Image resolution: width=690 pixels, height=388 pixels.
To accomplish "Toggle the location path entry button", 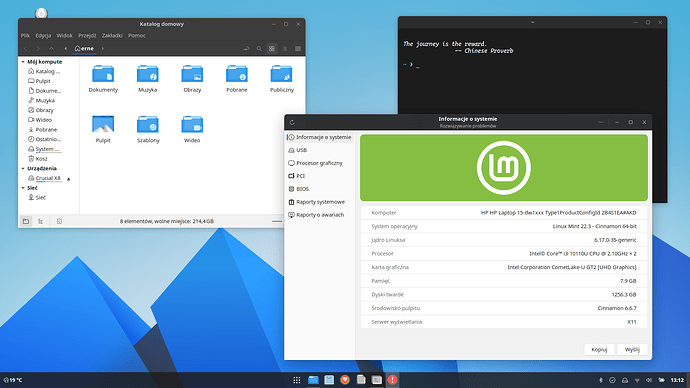I will (x=246, y=49).
